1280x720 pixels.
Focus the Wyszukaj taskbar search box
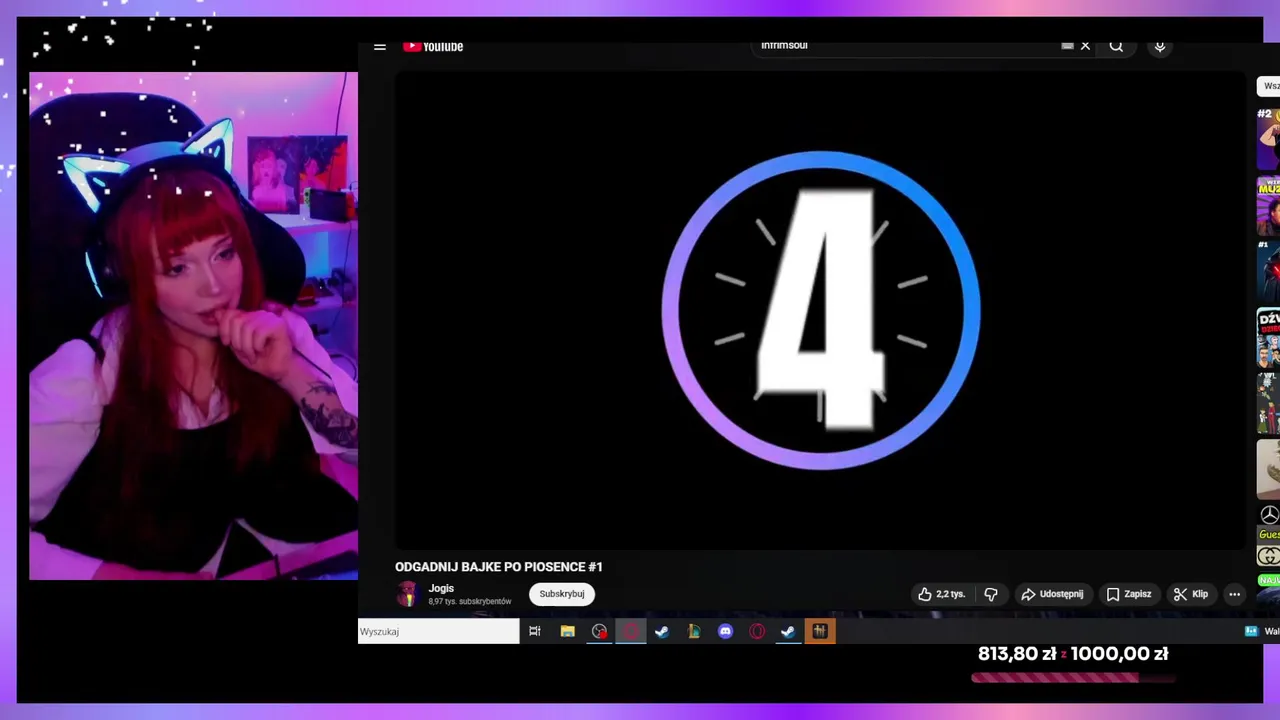(439, 631)
